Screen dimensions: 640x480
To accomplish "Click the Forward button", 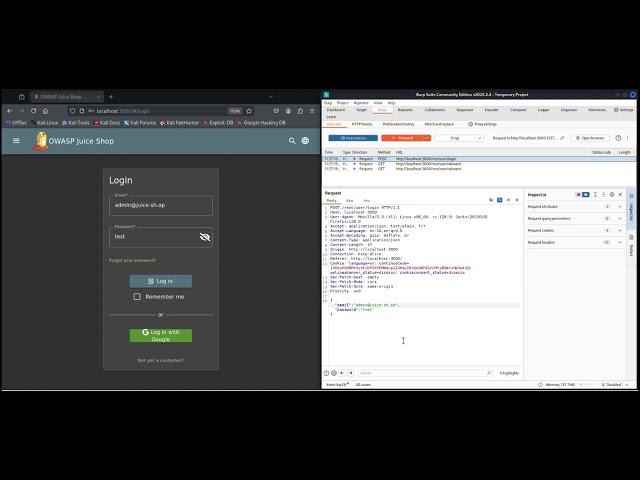I will pyautogui.click(x=402, y=138).
